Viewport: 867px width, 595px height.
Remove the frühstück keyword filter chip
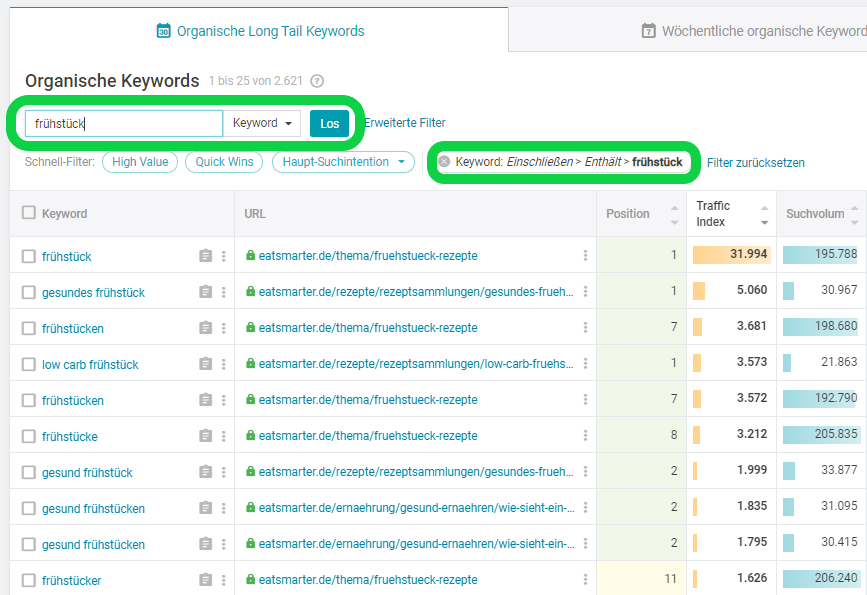(443, 161)
